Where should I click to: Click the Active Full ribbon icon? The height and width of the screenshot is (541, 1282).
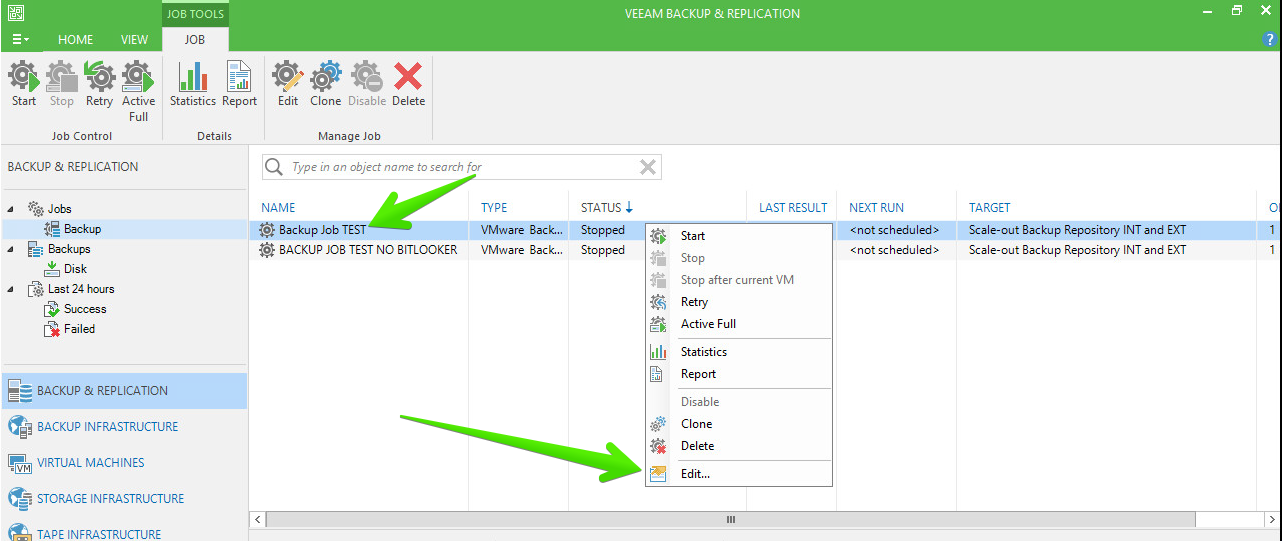click(139, 91)
